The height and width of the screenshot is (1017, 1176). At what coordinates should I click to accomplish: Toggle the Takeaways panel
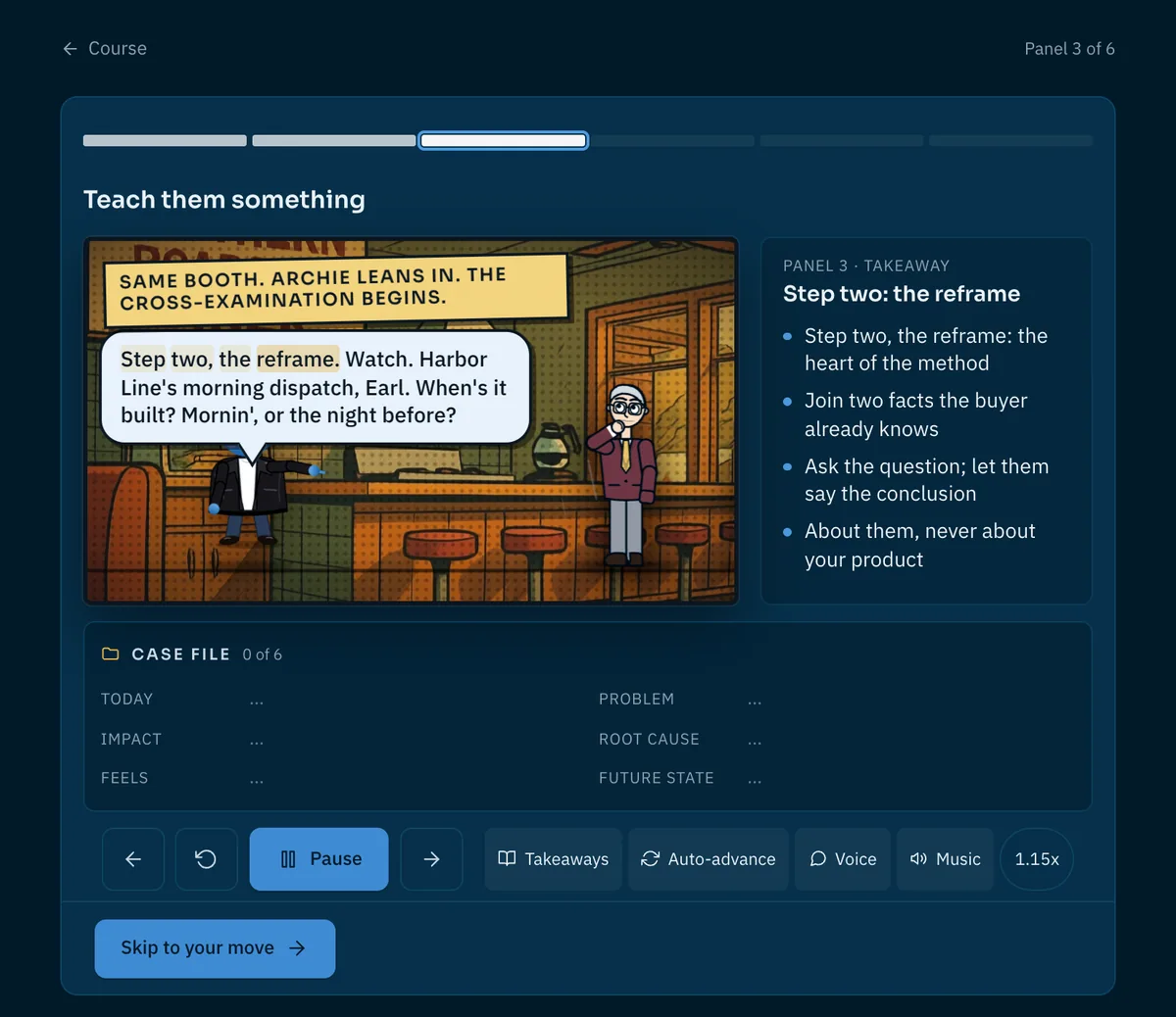[x=554, y=859]
